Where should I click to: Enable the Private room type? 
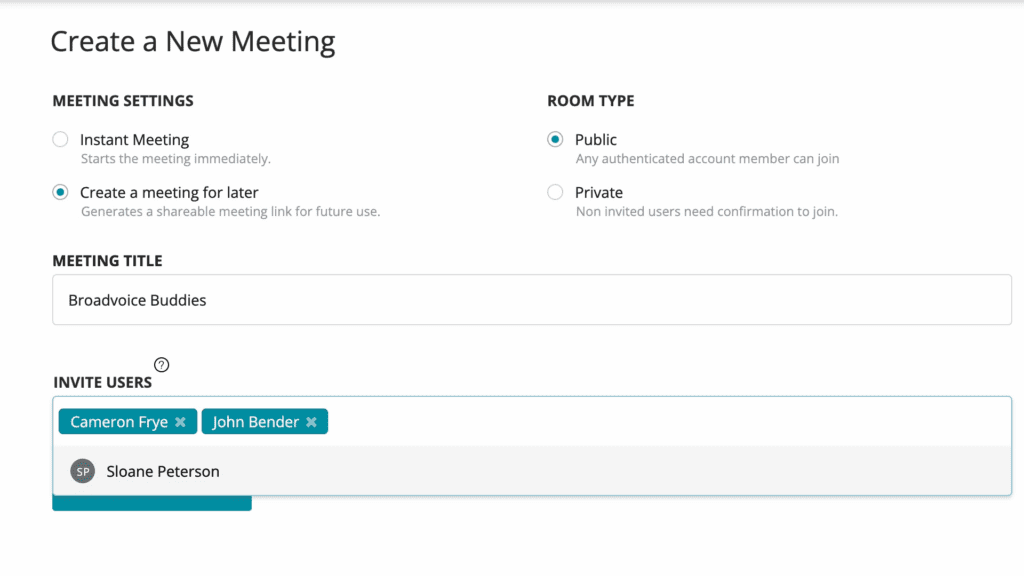coord(555,192)
